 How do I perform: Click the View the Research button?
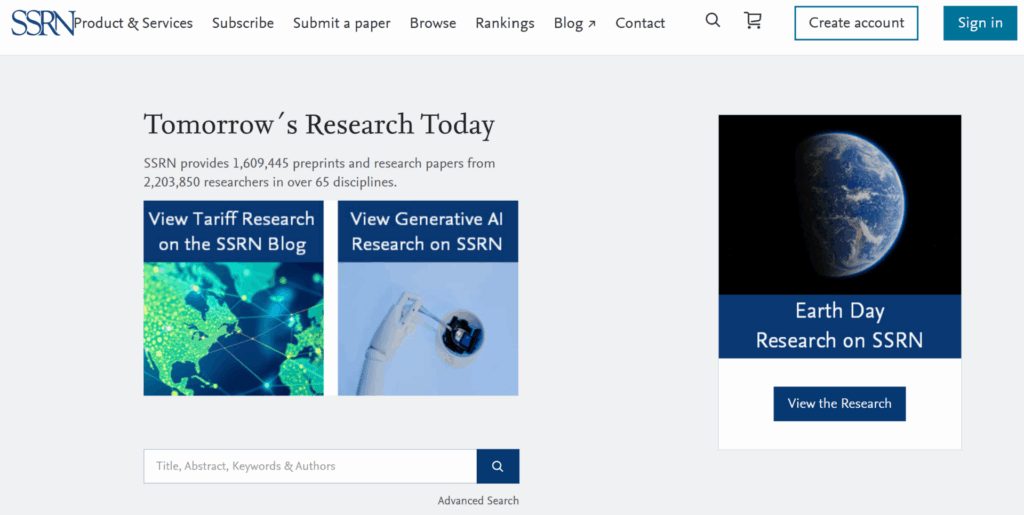[x=839, y=403]
